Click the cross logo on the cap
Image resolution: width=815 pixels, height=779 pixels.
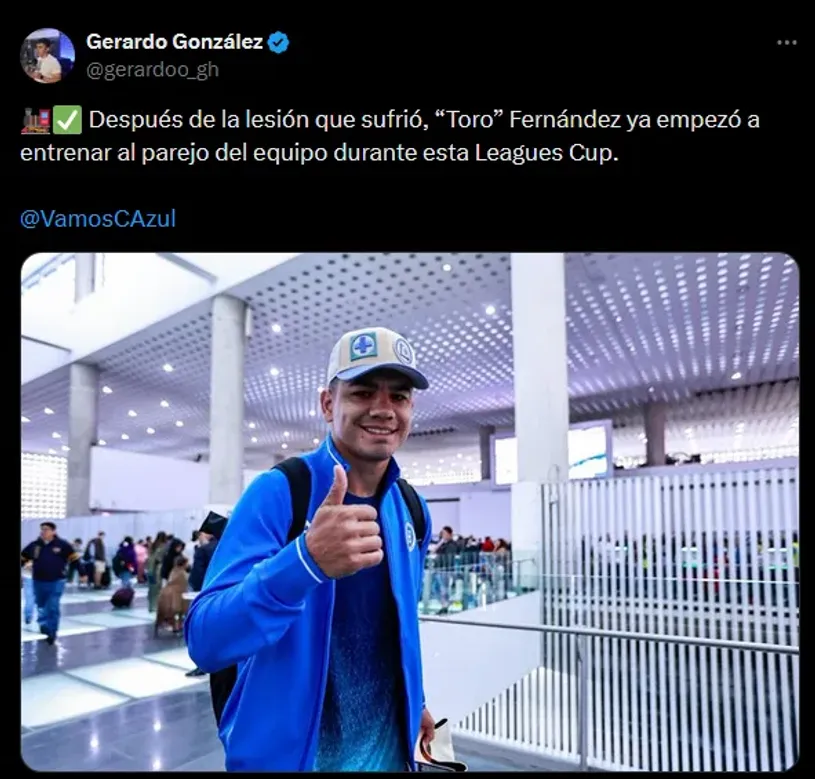pos(363,347)
